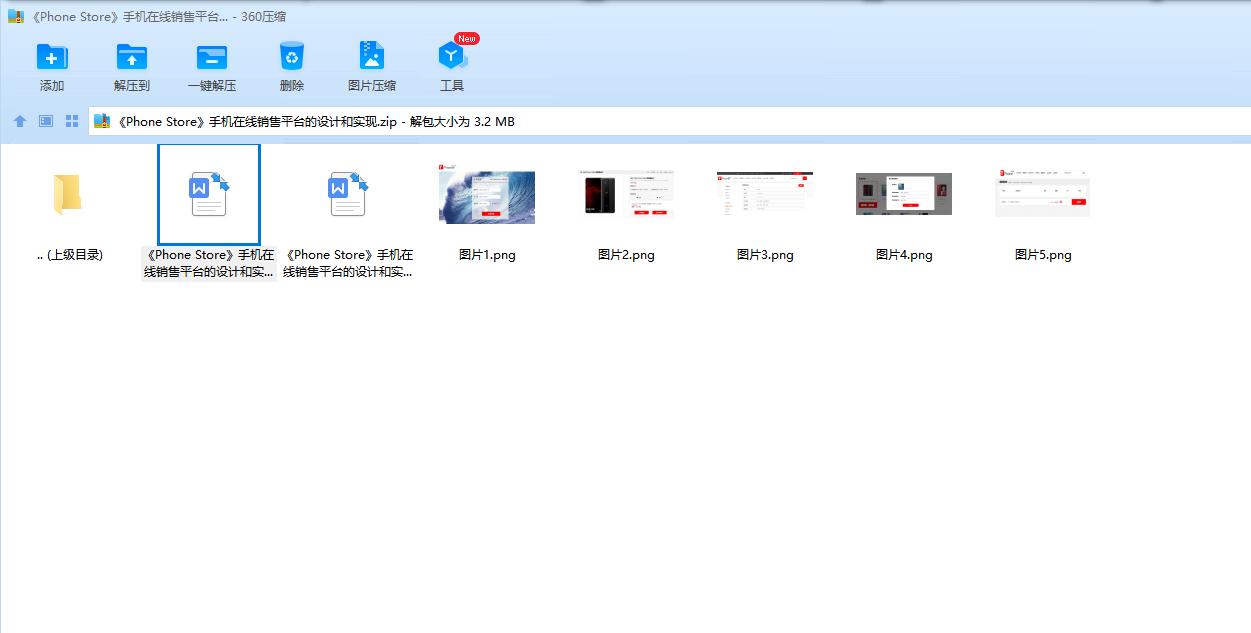
Task: Click the 图片1.png file name
Action: [x=487, y=255]
